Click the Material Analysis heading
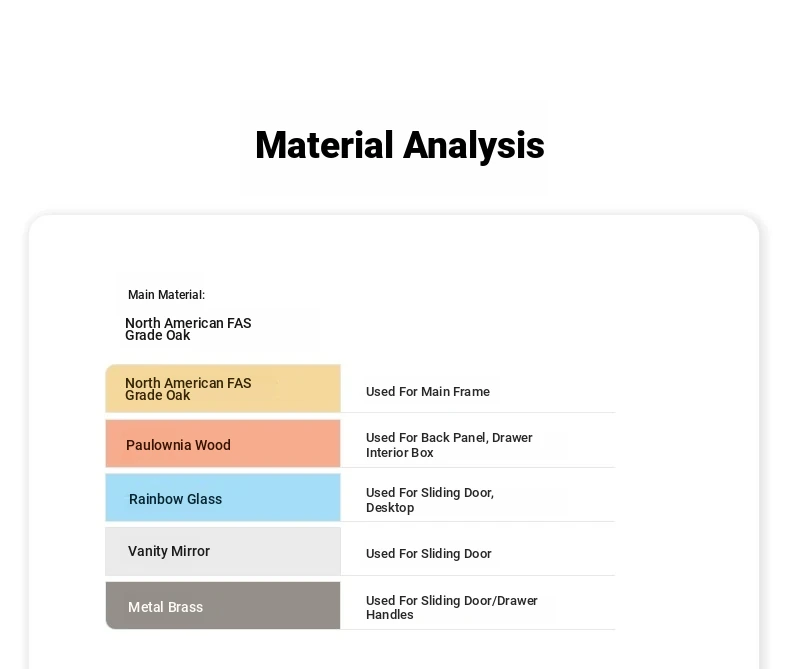Screen dimensions: 790x669 (400, 145)
